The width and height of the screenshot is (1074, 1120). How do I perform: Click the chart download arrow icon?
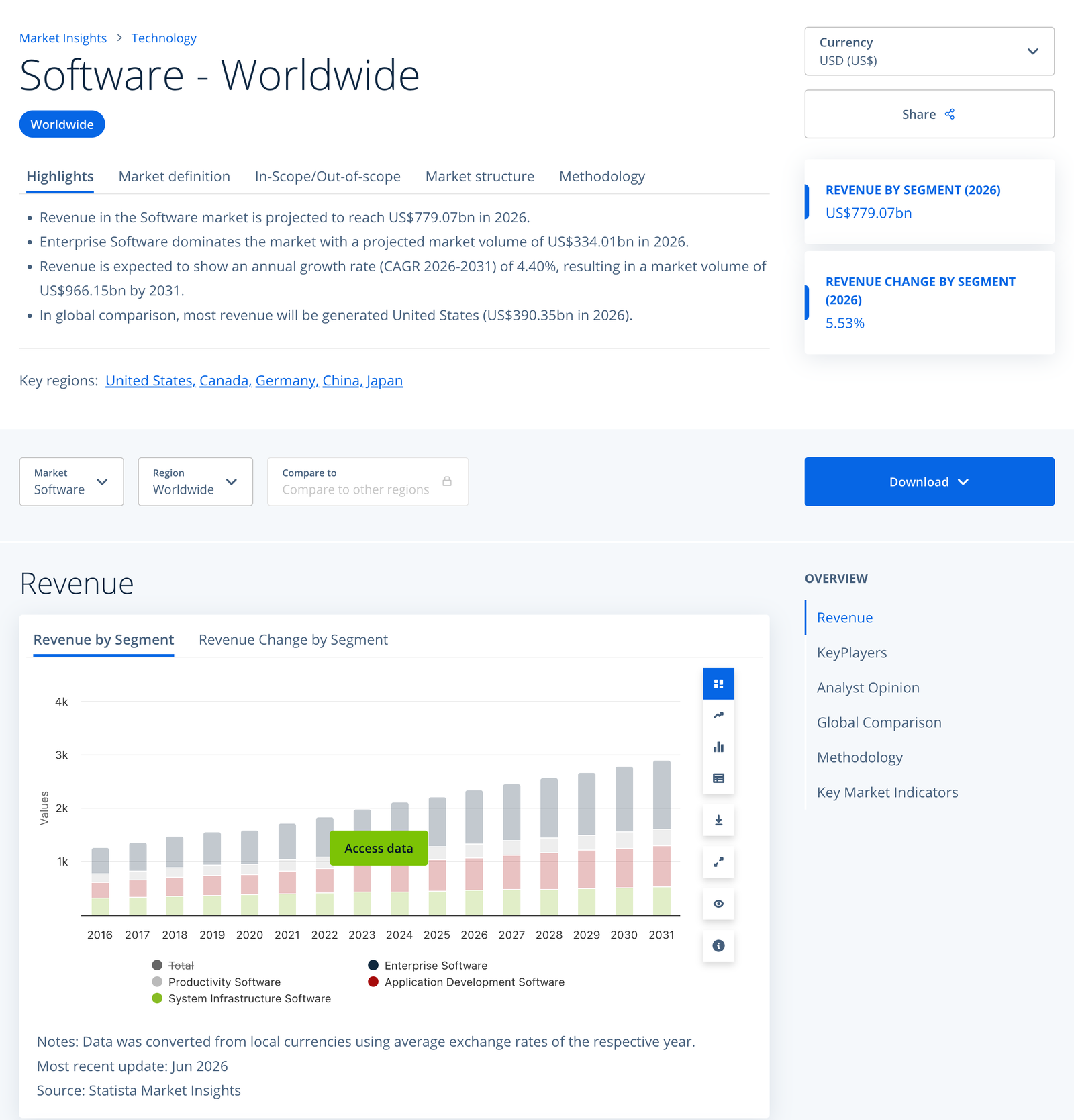coord(718,820)
